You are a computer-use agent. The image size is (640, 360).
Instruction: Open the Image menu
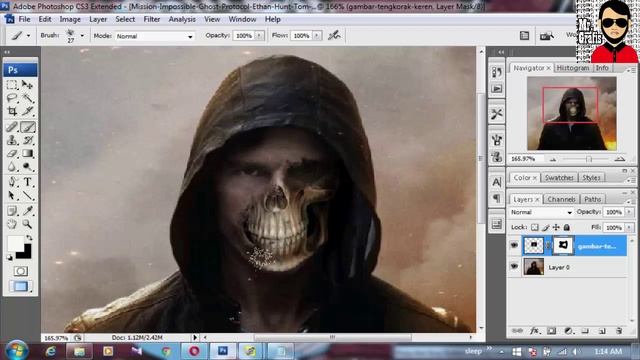70,19
